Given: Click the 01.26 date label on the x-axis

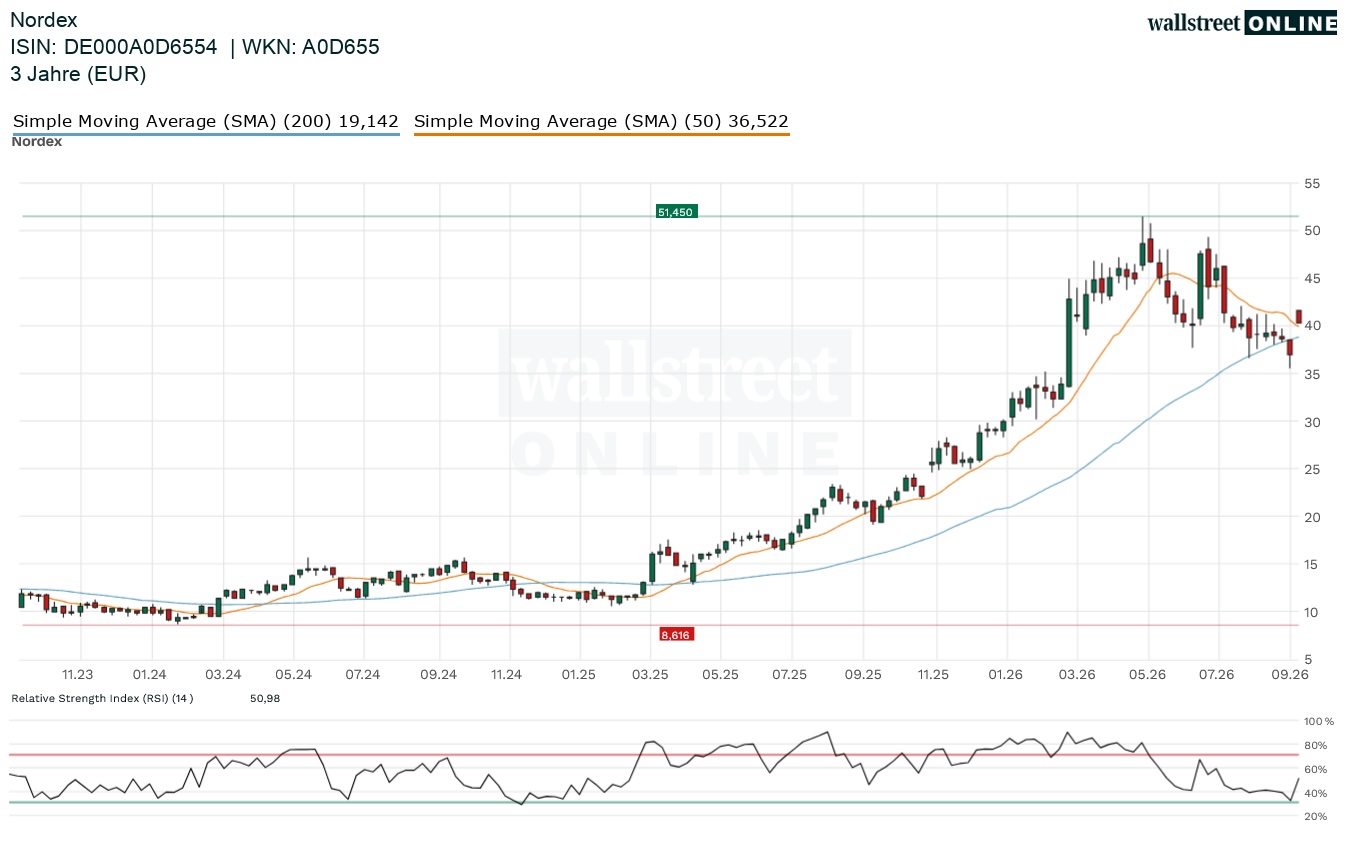Looking at the screenshot, I should [1005, 675].
